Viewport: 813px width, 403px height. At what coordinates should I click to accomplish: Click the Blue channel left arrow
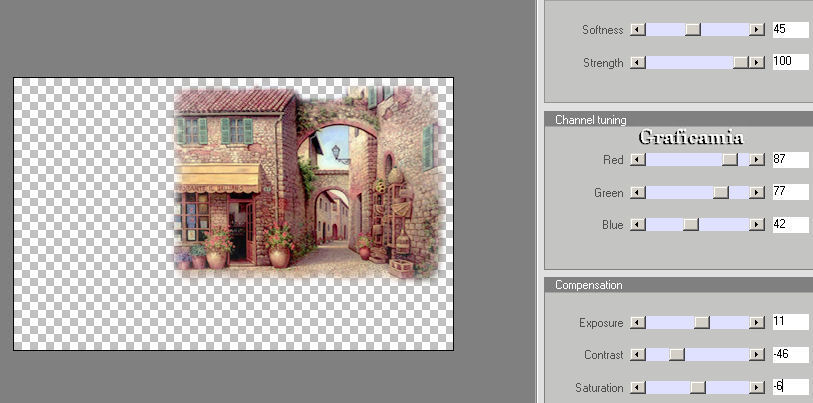coord(638,225)
